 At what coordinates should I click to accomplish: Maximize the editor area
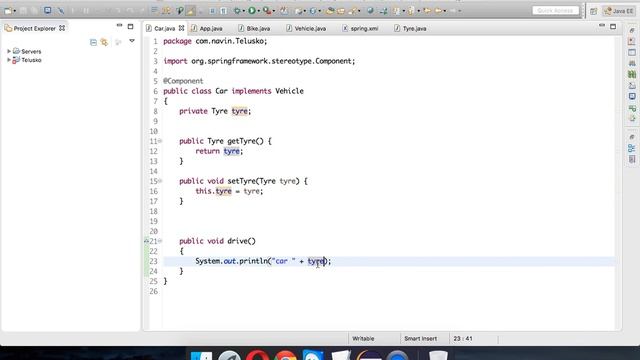coord(613,27)
